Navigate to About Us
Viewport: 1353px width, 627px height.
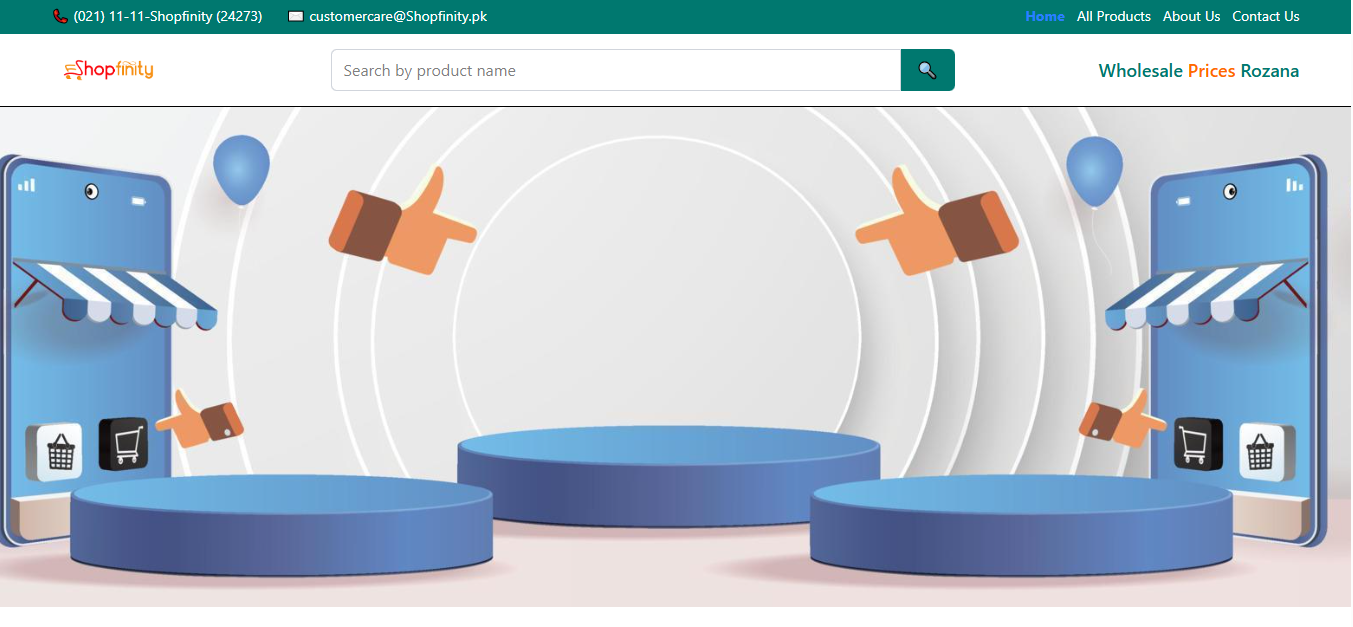pyautogui.click(x=1191, y=17)
